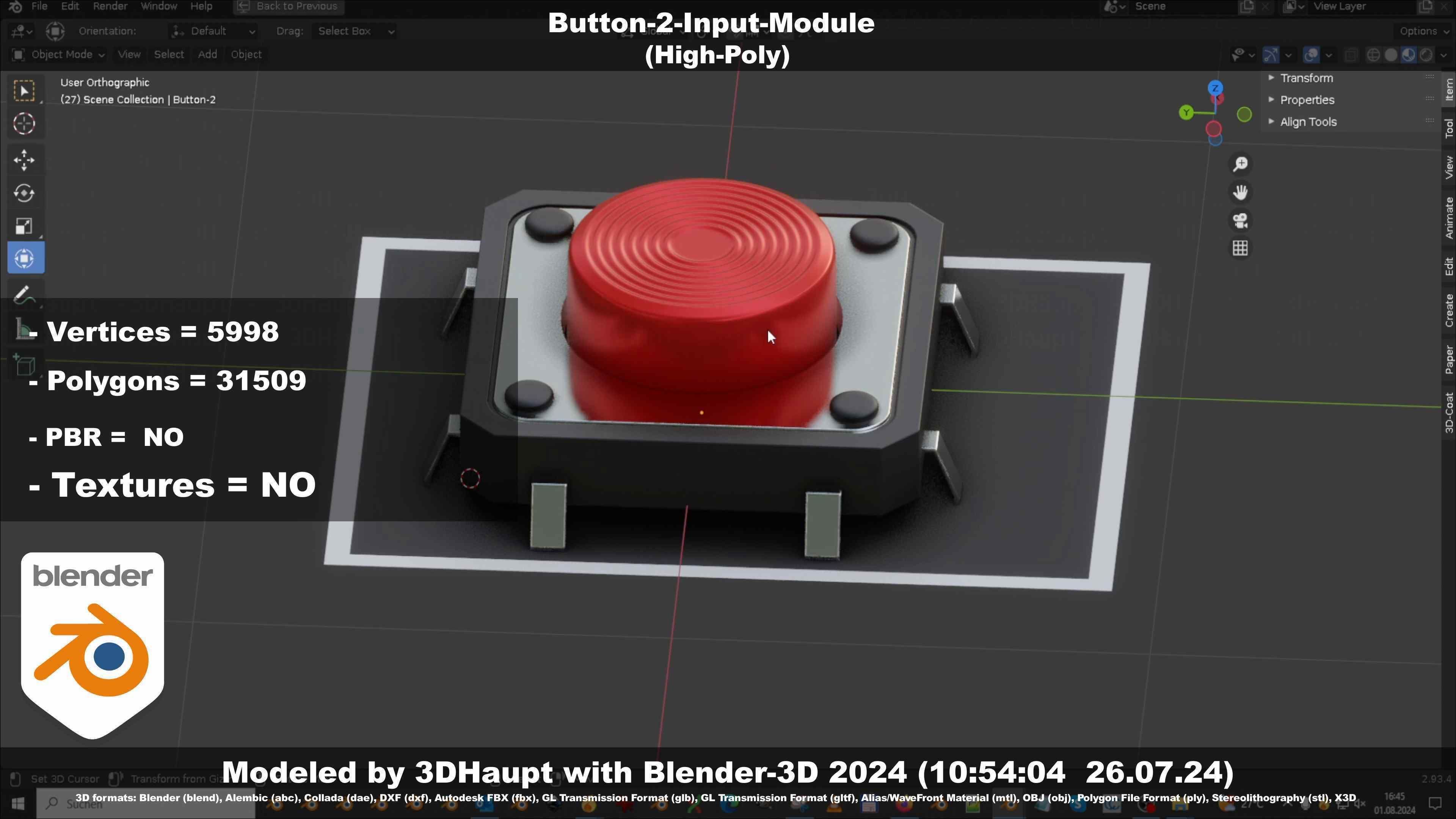Open shading options dropdown arrow
The image size is (1456, 819).
pyautogui.click(x=1443, y=55)
